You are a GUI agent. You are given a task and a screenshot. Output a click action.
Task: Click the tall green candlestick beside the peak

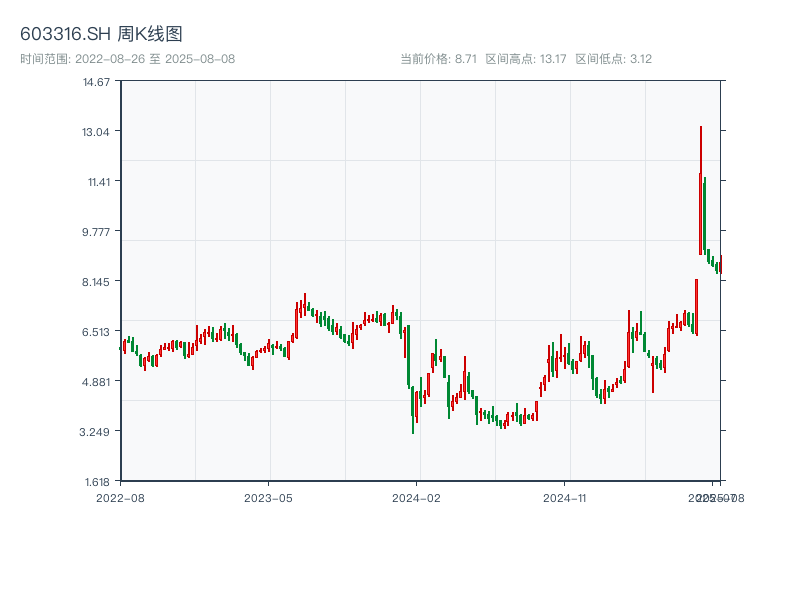(x=705, y=215)
